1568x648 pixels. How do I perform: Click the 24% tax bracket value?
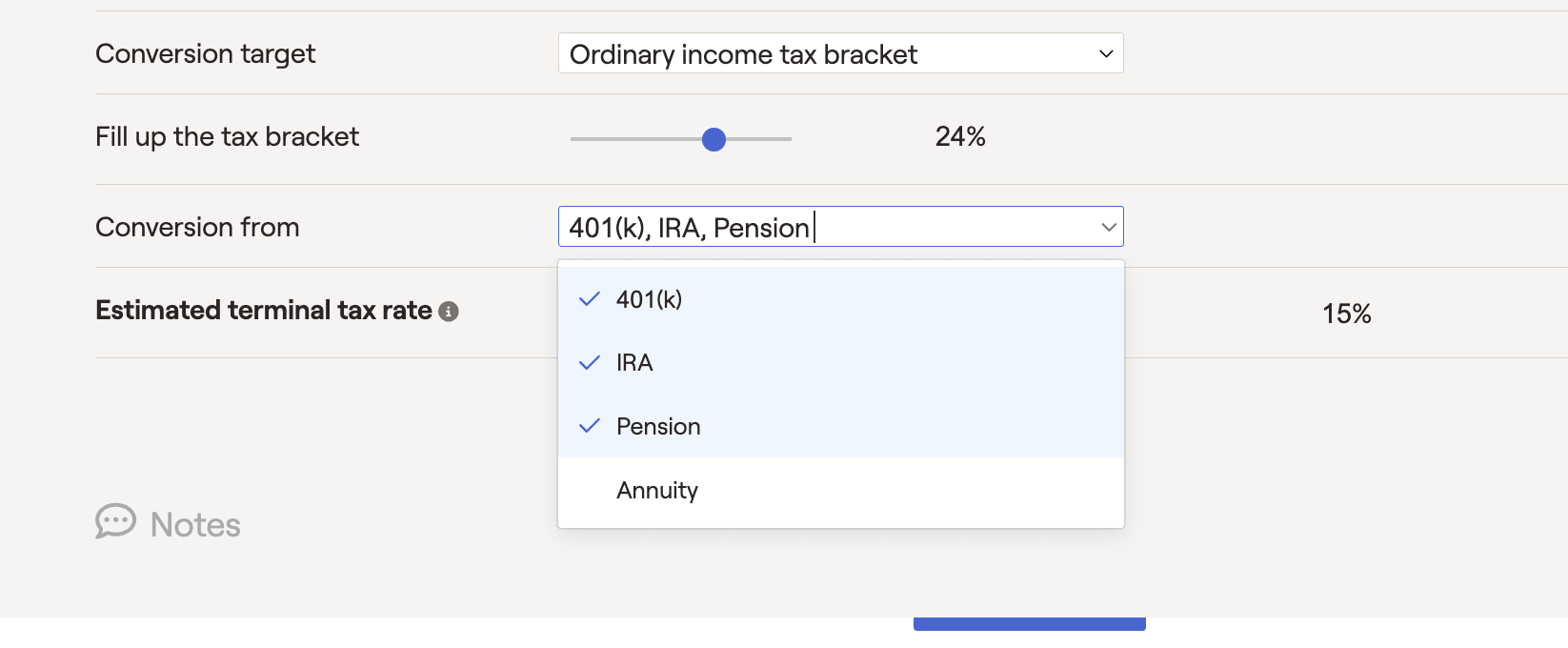(x=960, y=137)
